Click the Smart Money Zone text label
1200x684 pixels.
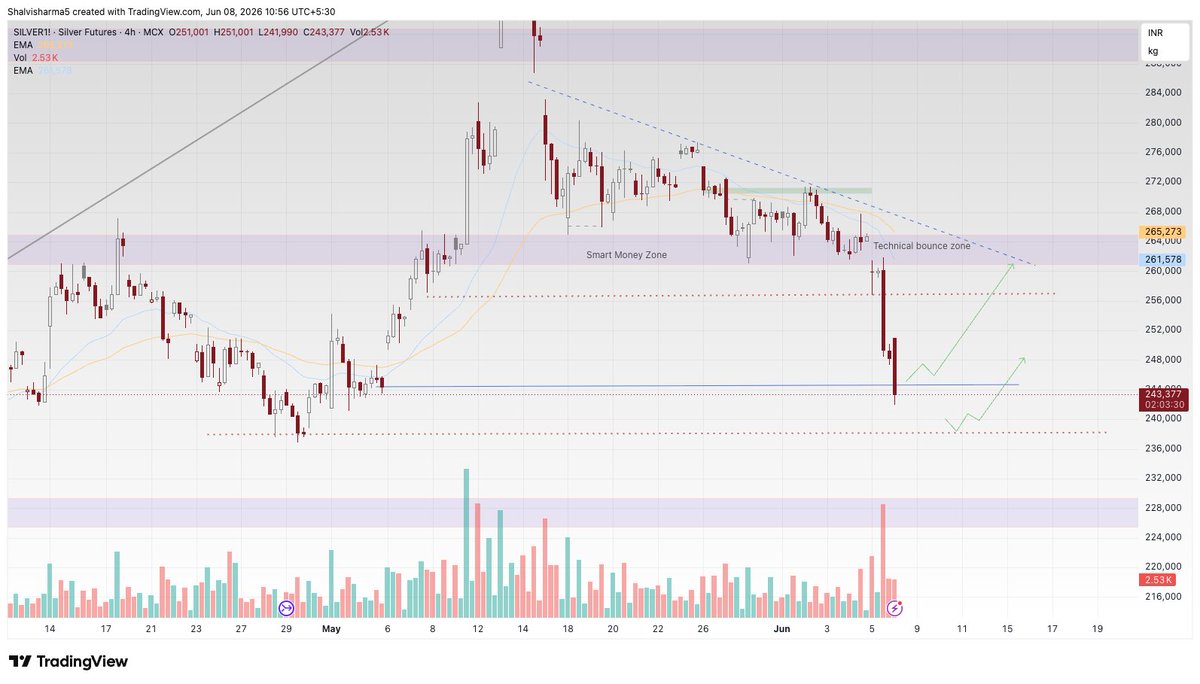[x=626, y=255]
